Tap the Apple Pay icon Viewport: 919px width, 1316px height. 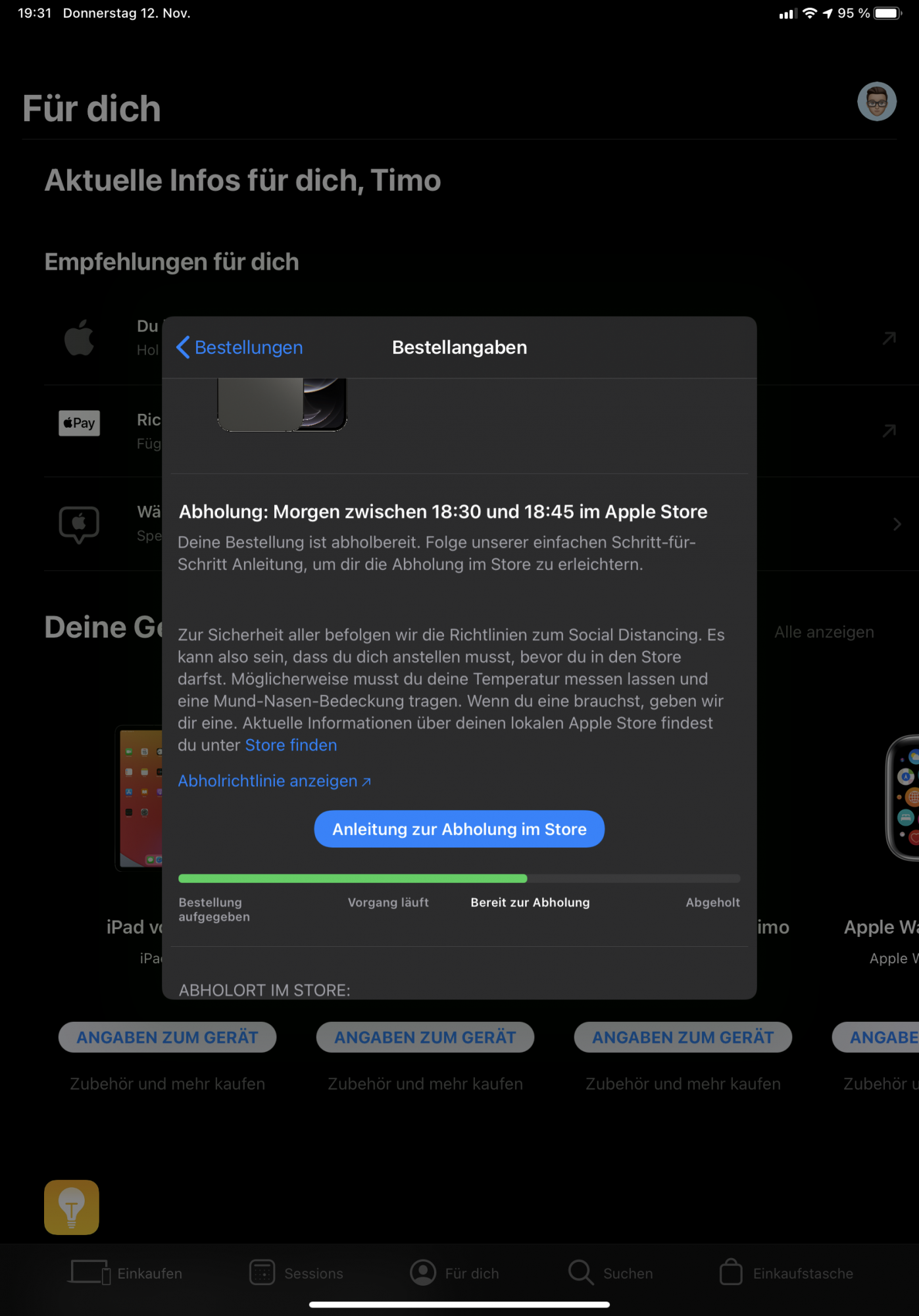tap(79, 423)
